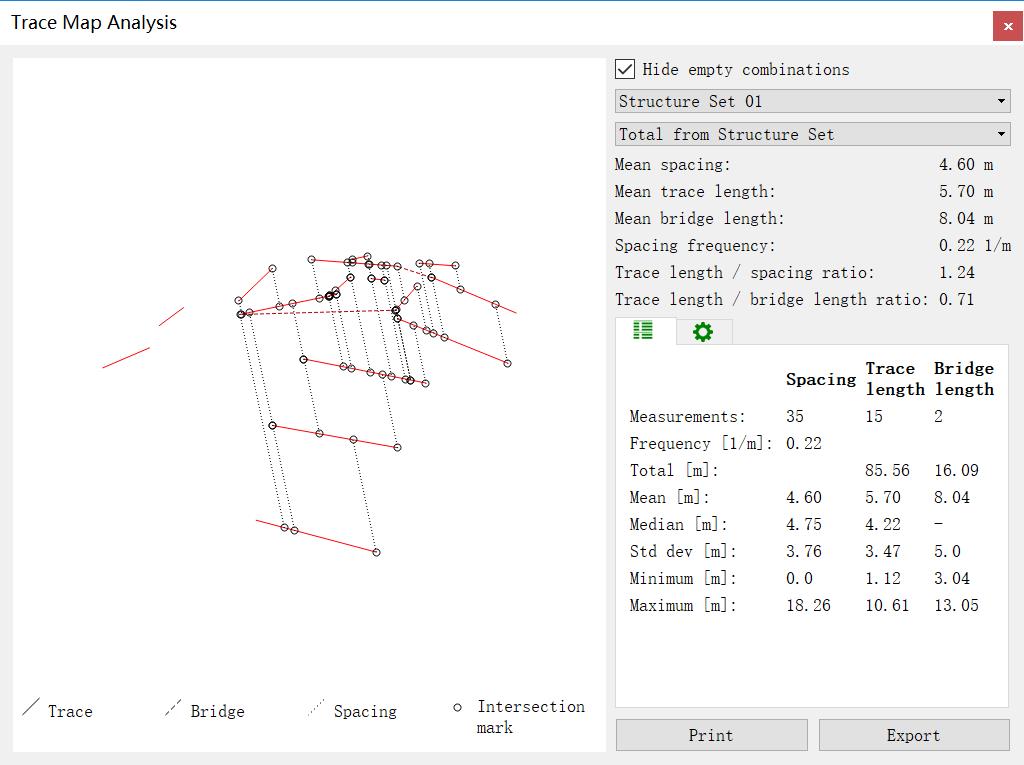
Task: Click the Spacing dotted-line legend symbol
Action: [x=317, y=710]
